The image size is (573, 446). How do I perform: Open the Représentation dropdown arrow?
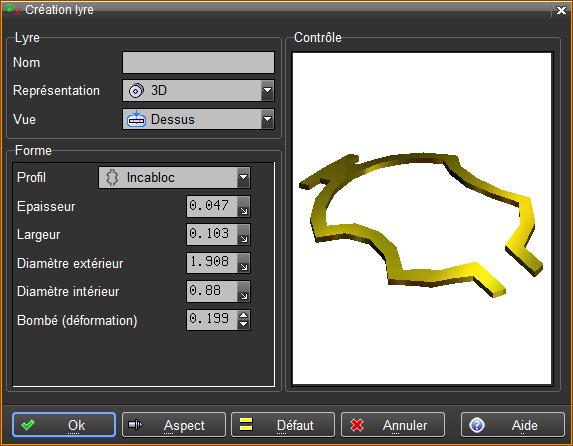point(267,90)
